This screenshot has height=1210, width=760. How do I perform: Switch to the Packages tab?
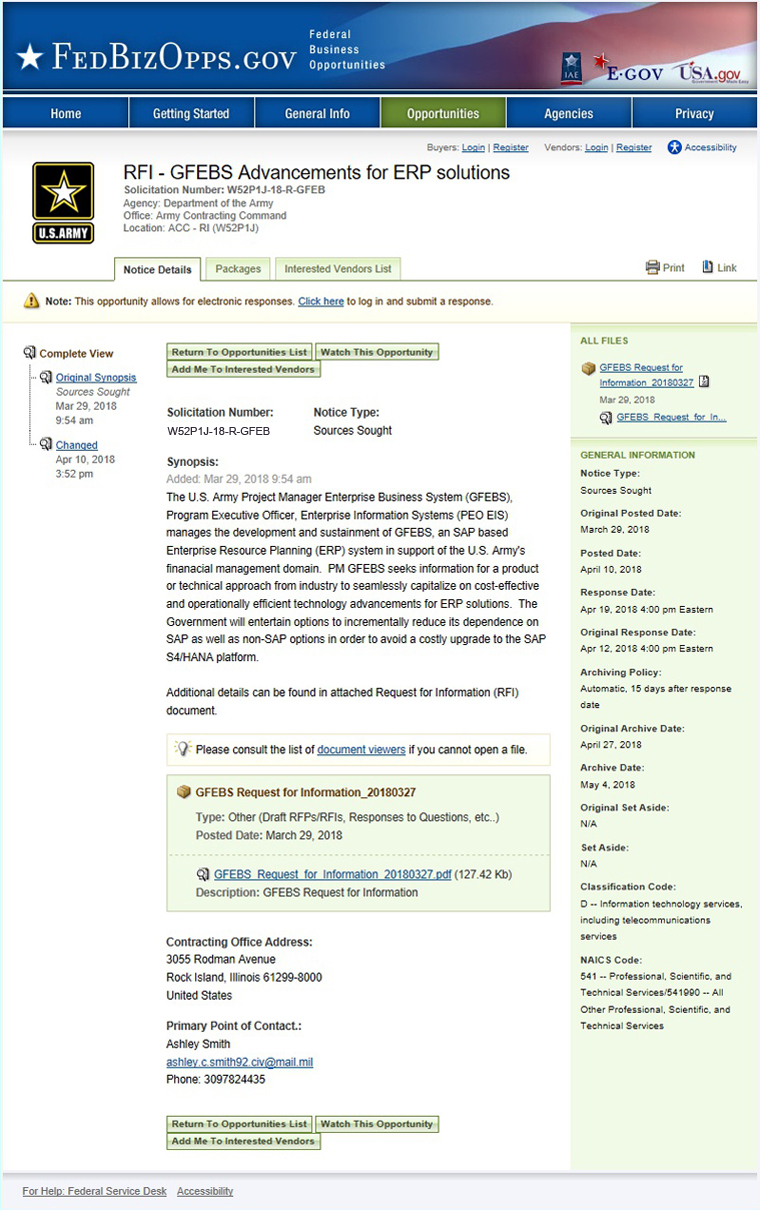(x=238, y=269)
